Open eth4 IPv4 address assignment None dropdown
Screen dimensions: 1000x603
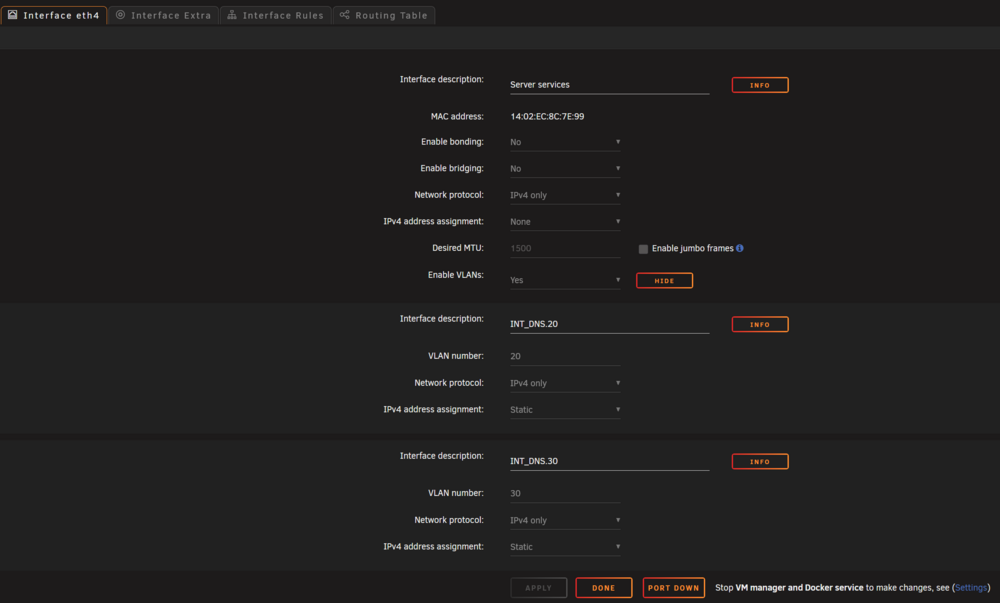coord(565,222)
